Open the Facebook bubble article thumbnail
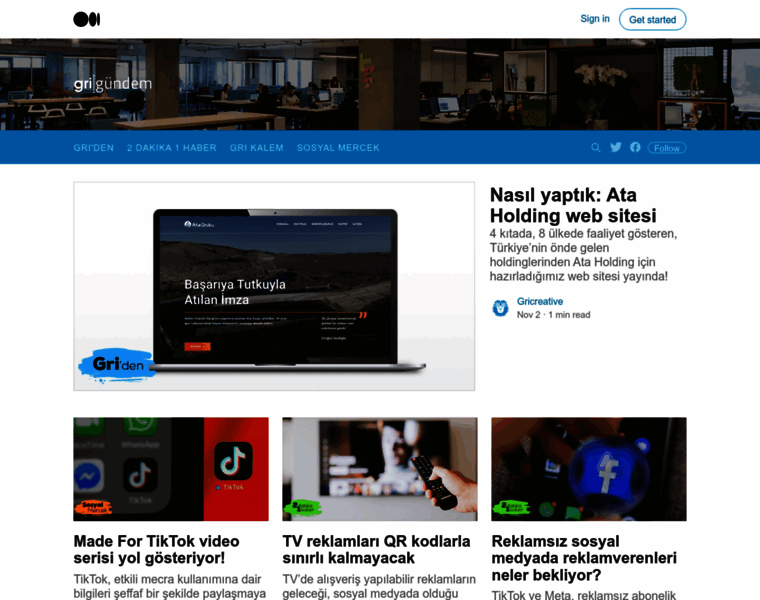Viewport: 760px width, 600px height. coord(589,469)
